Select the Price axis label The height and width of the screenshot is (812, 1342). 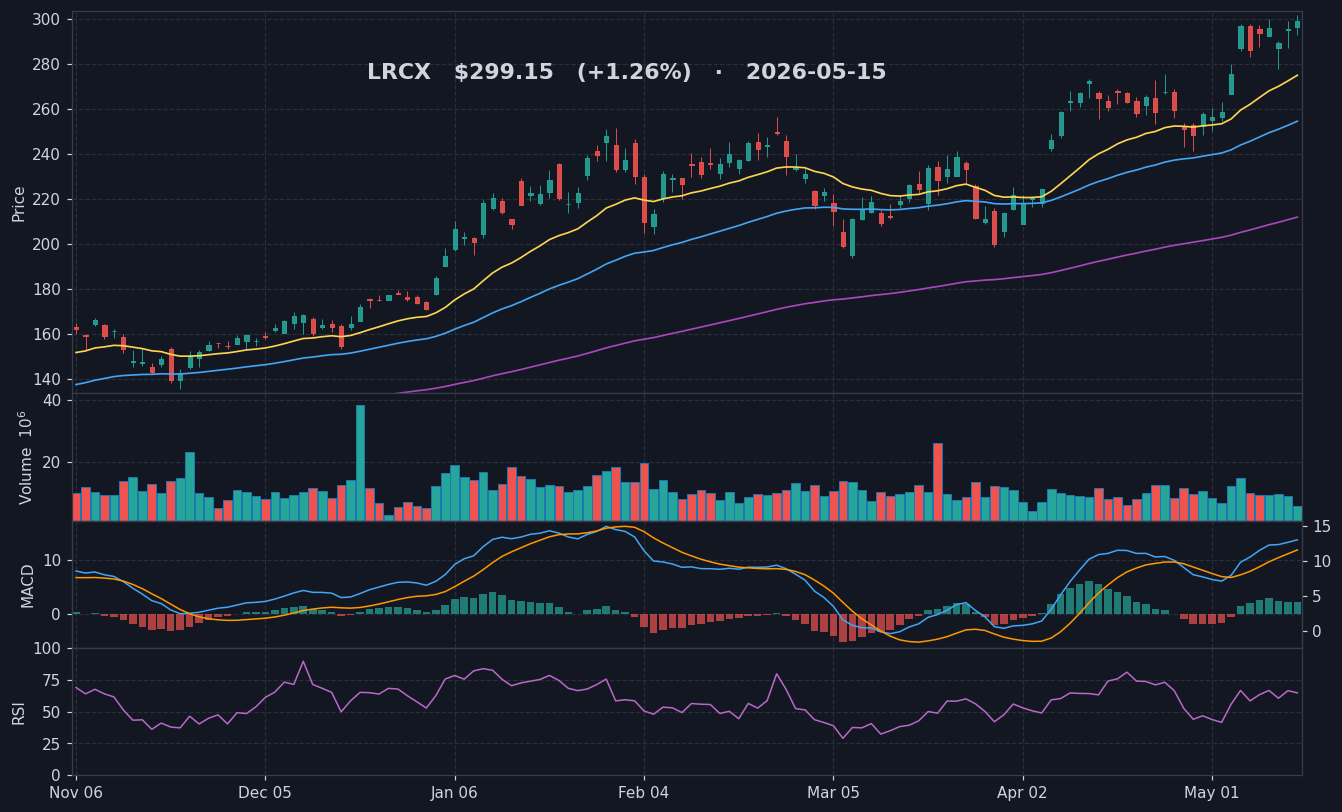point(19,203)
